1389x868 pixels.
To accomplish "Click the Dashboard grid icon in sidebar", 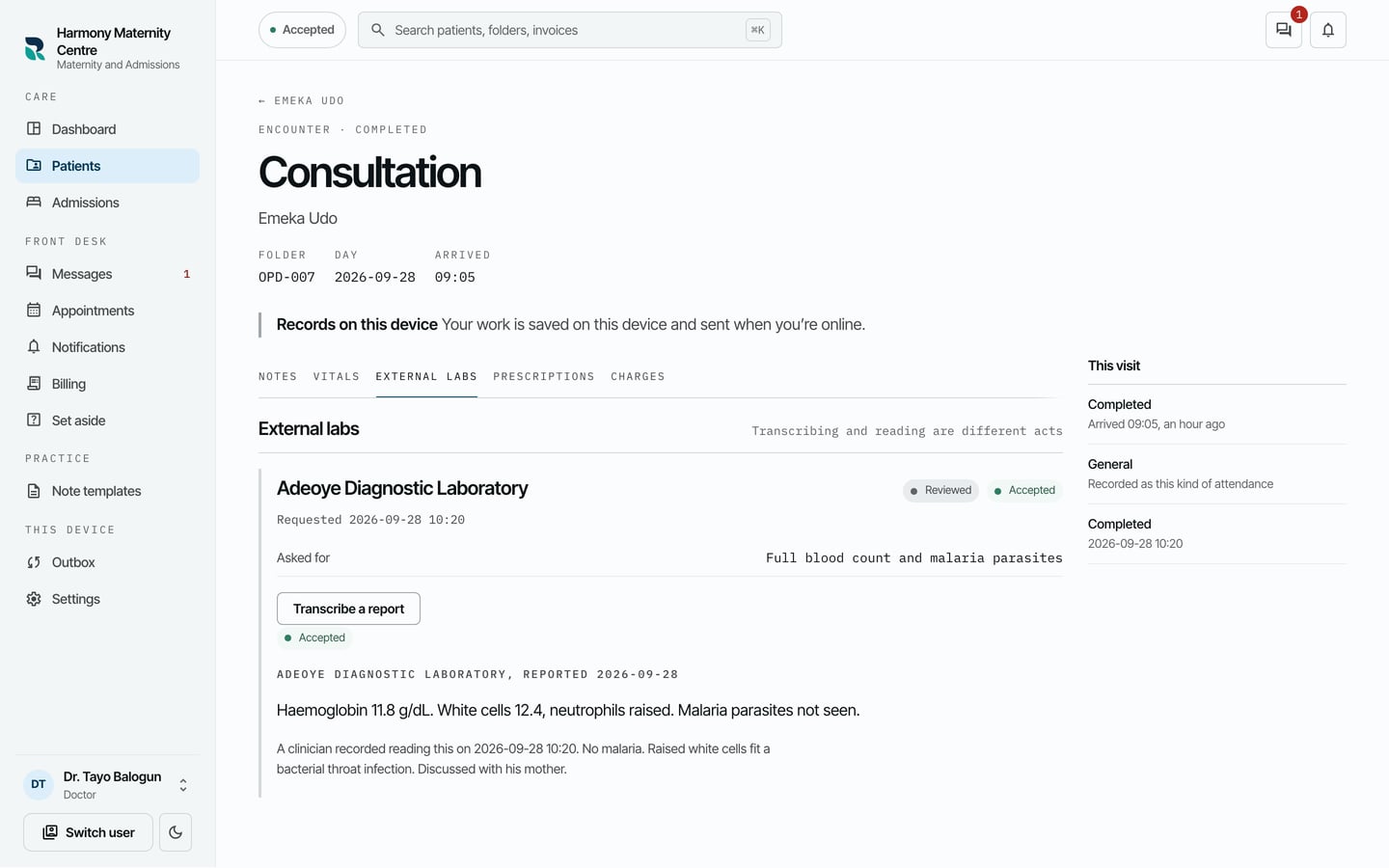I will point(34,128).
